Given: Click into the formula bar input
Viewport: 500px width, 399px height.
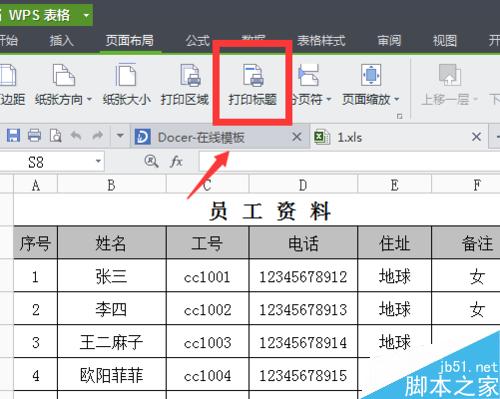Looking at the screenshot, I should (x=349, y=162).
